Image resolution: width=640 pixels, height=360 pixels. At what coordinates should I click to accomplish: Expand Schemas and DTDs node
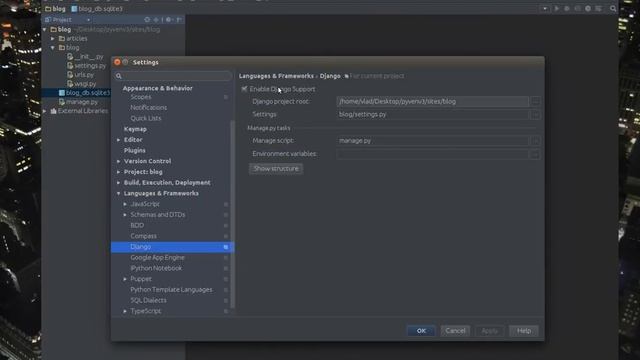pyautogui.click(x=125, y=215)
